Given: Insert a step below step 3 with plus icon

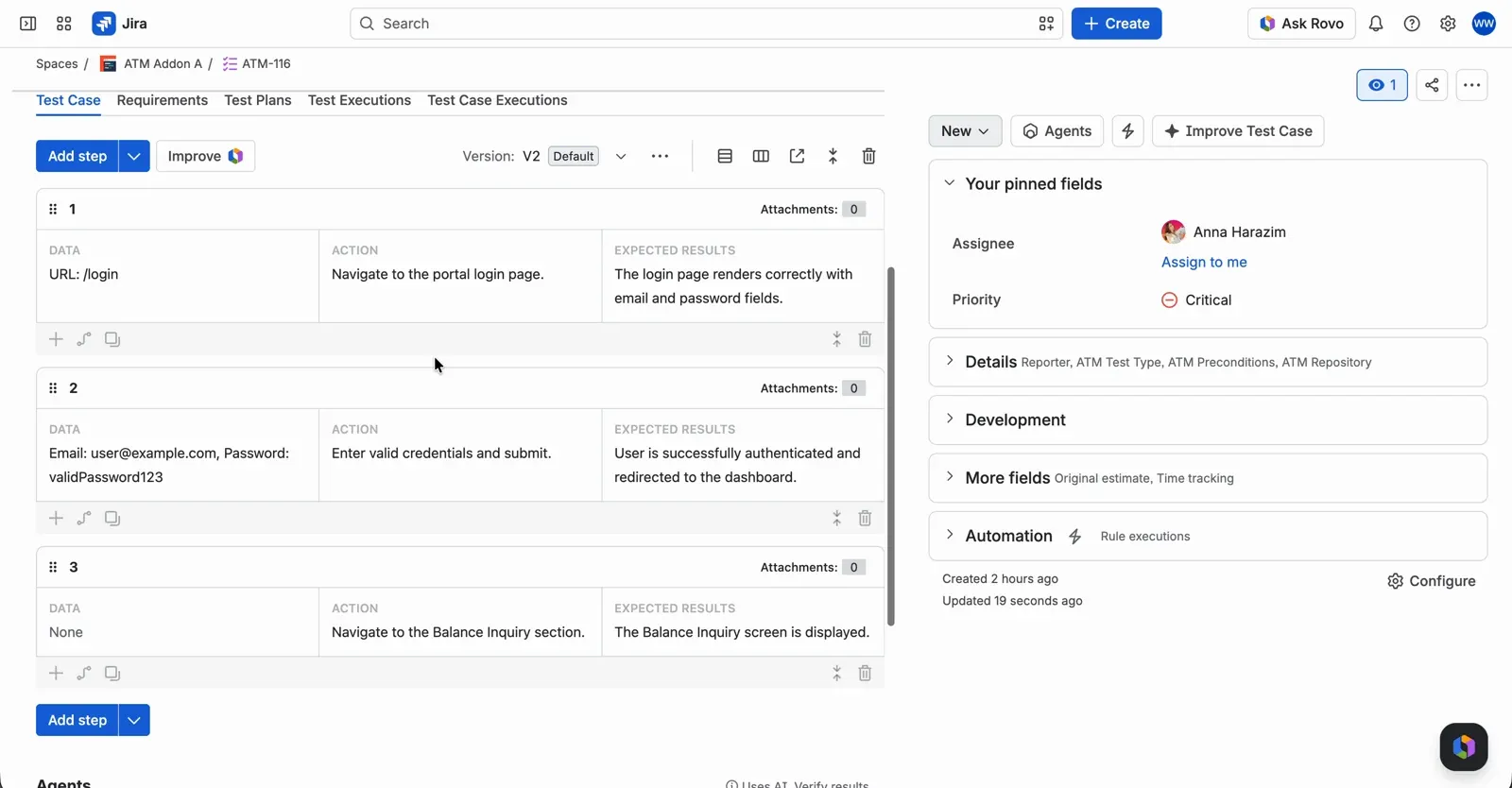Looking at the screenshot, I should [x=56, y=673].
